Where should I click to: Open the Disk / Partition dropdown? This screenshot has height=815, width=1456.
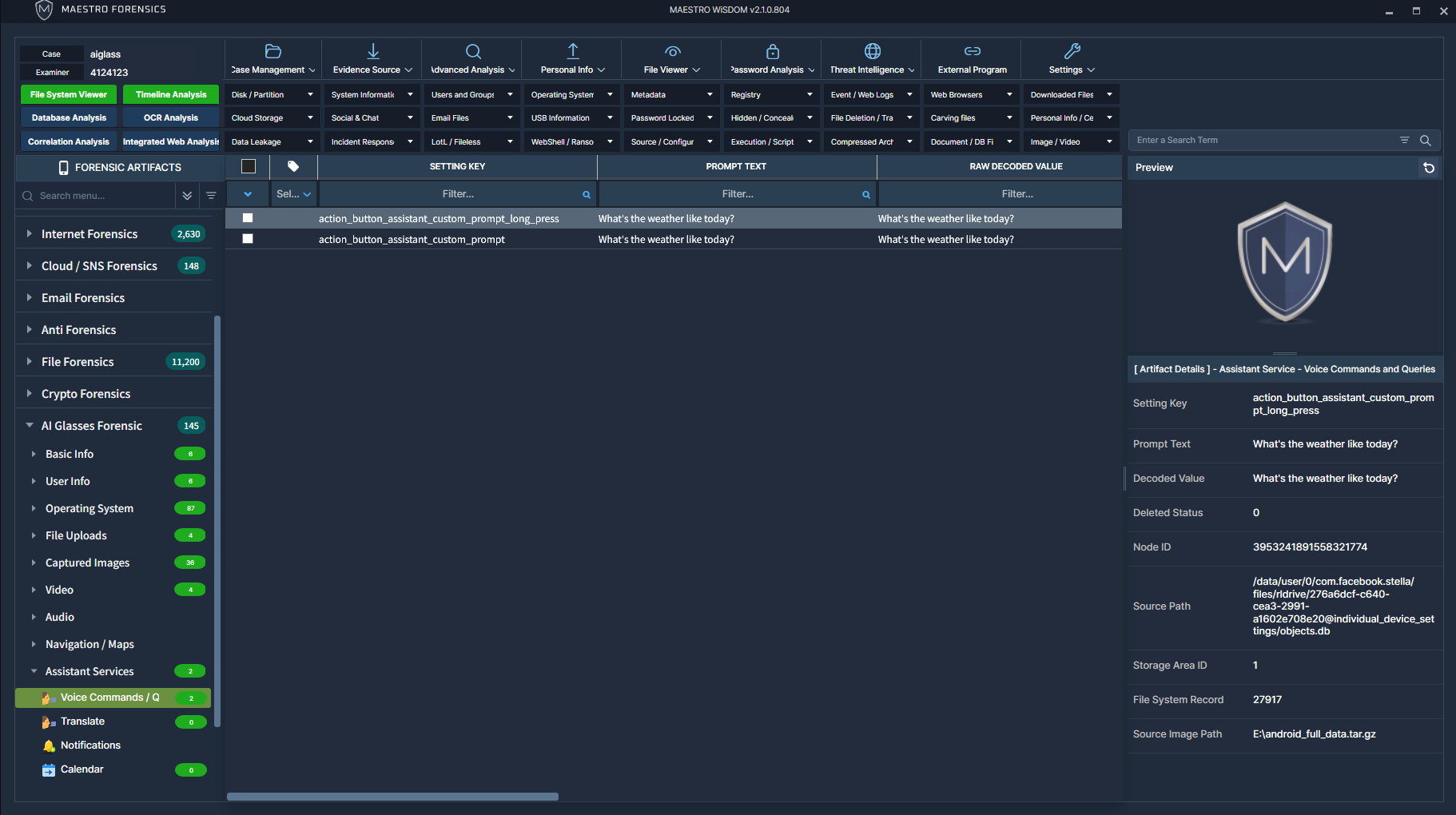(x=273, y=94)
